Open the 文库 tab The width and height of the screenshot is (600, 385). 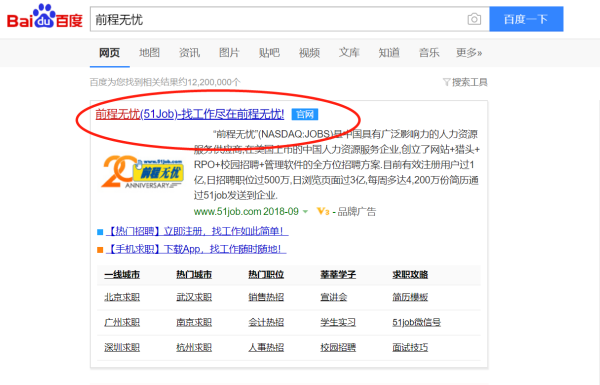tap(349, 52)
